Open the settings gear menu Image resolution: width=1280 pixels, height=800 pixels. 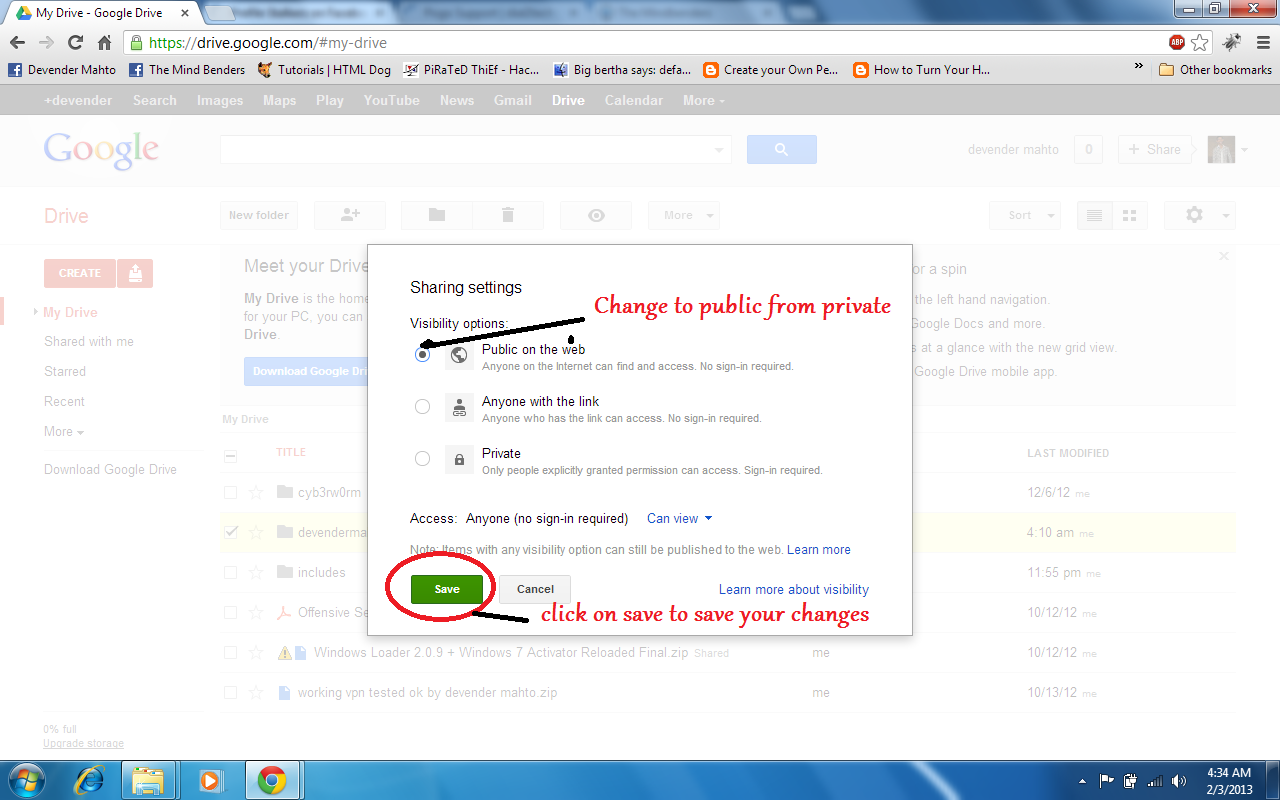pos(1200,215)
